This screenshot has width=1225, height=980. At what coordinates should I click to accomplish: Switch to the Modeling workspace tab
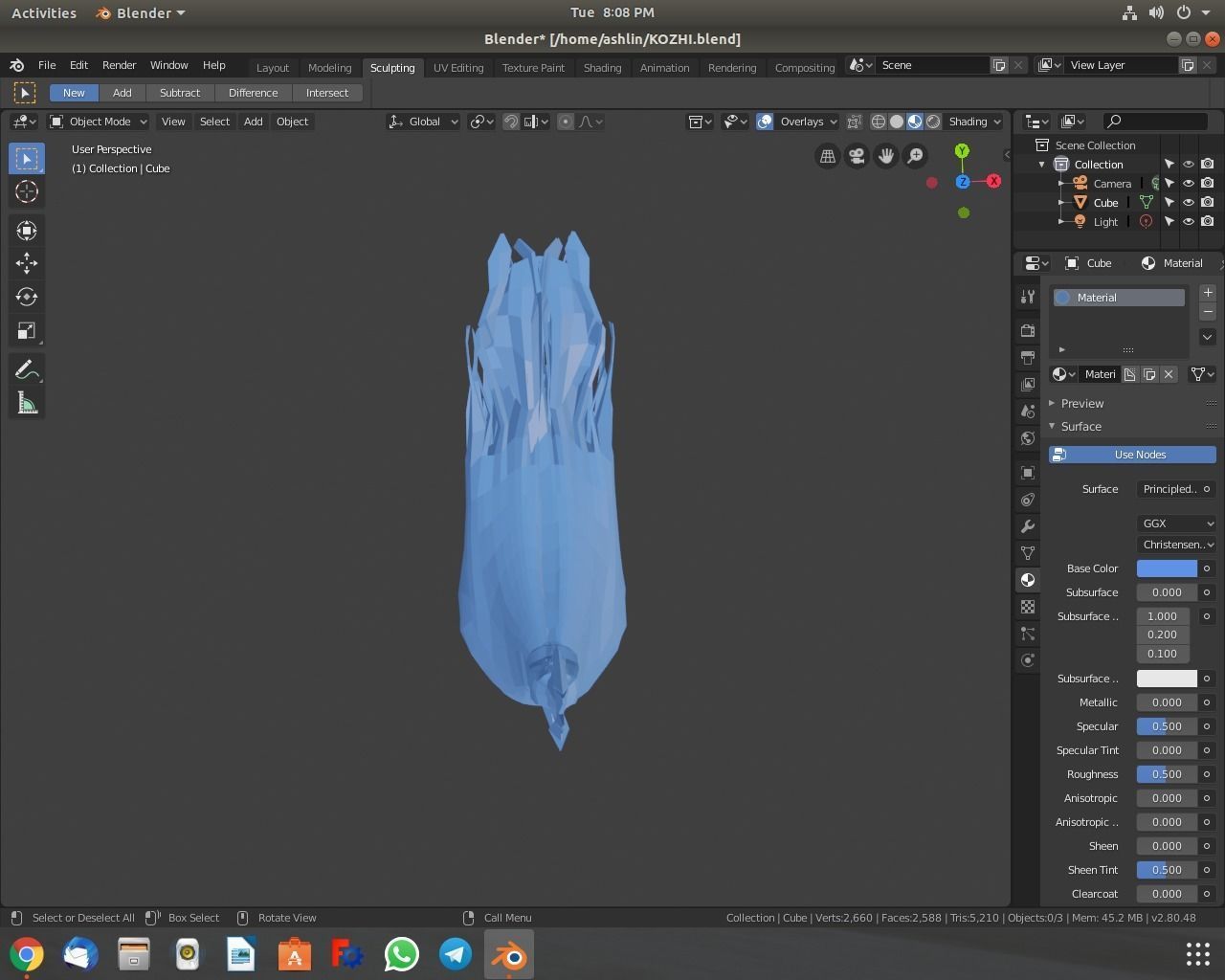coord(329,68)
